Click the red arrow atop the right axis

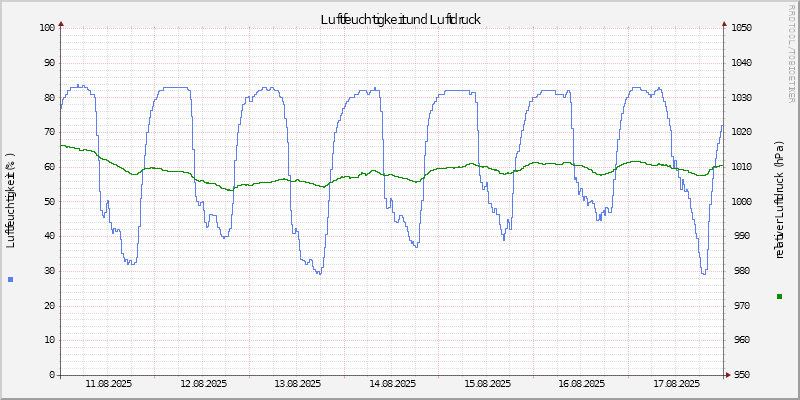coord(724,22)
